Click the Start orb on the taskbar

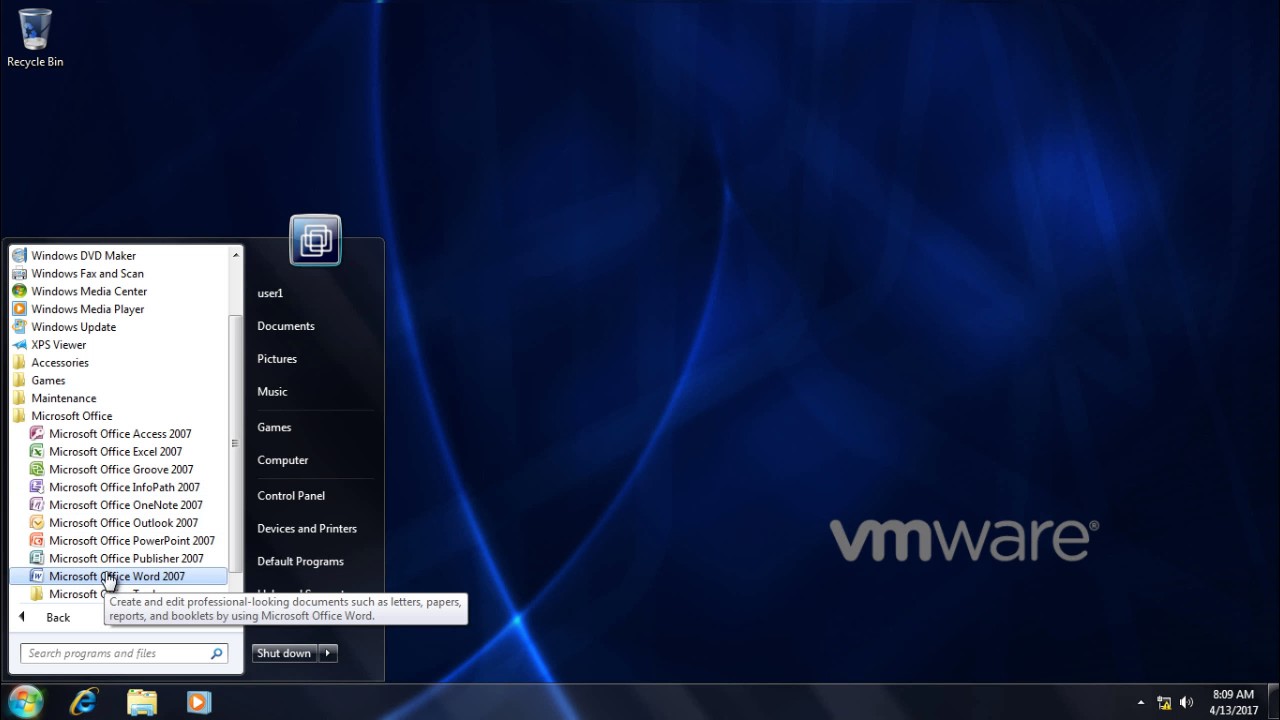click(x=25, y=701)
